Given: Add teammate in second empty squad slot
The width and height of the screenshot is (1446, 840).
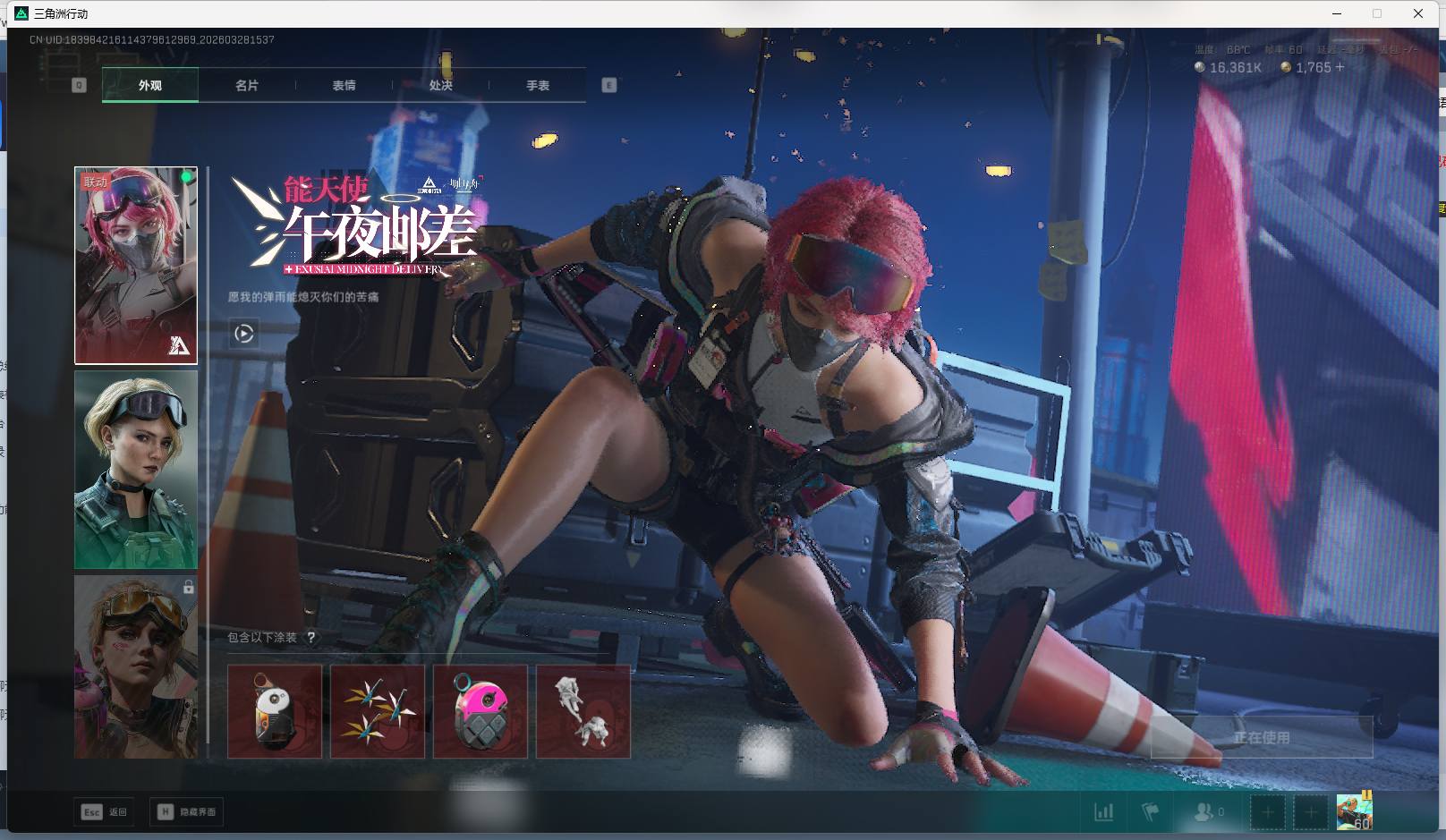Looking at the screenshot, I should click(1311, 812).
